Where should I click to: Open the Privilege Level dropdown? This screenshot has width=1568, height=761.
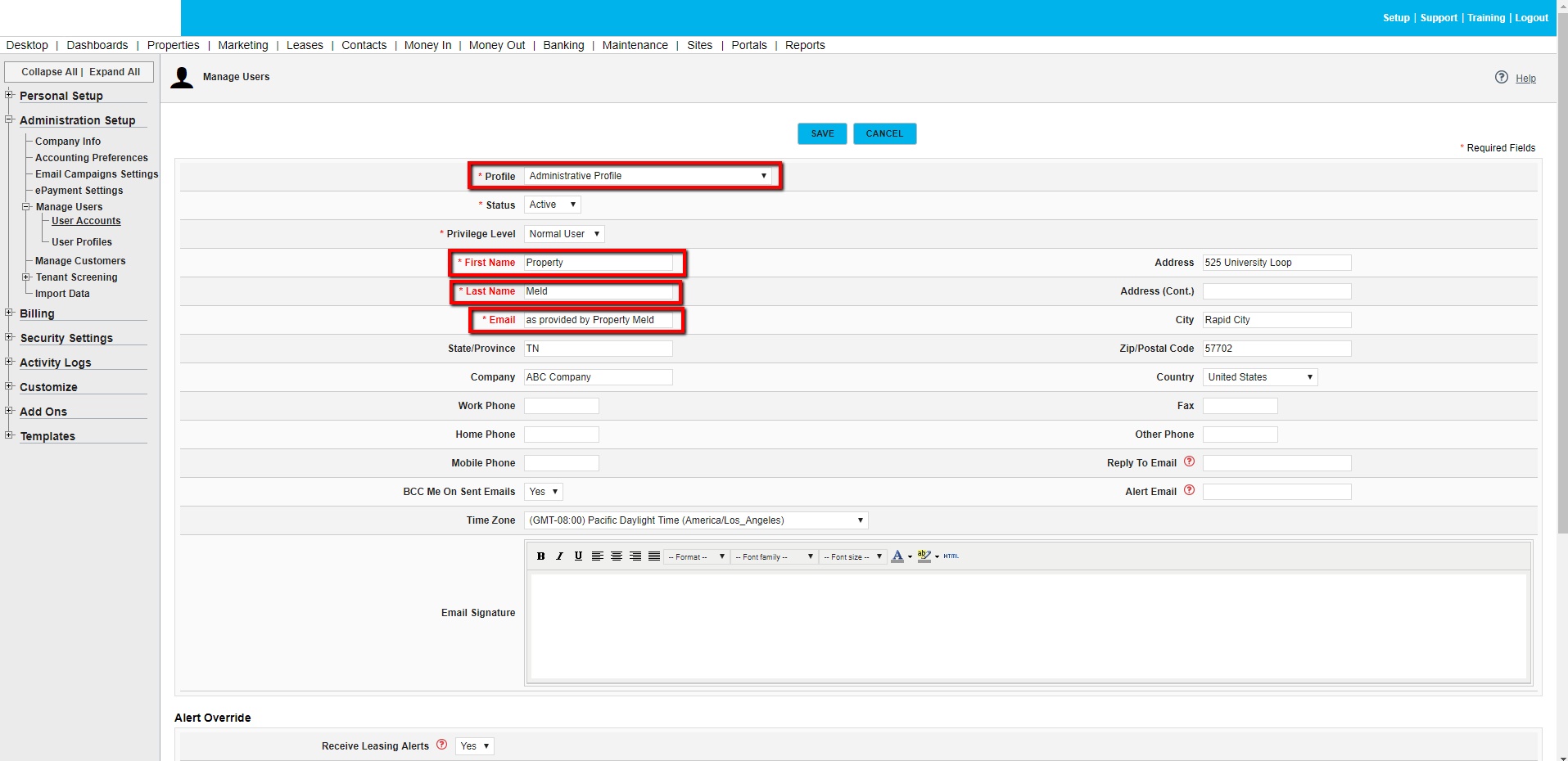pyautogui.click(x=564, y=234)
